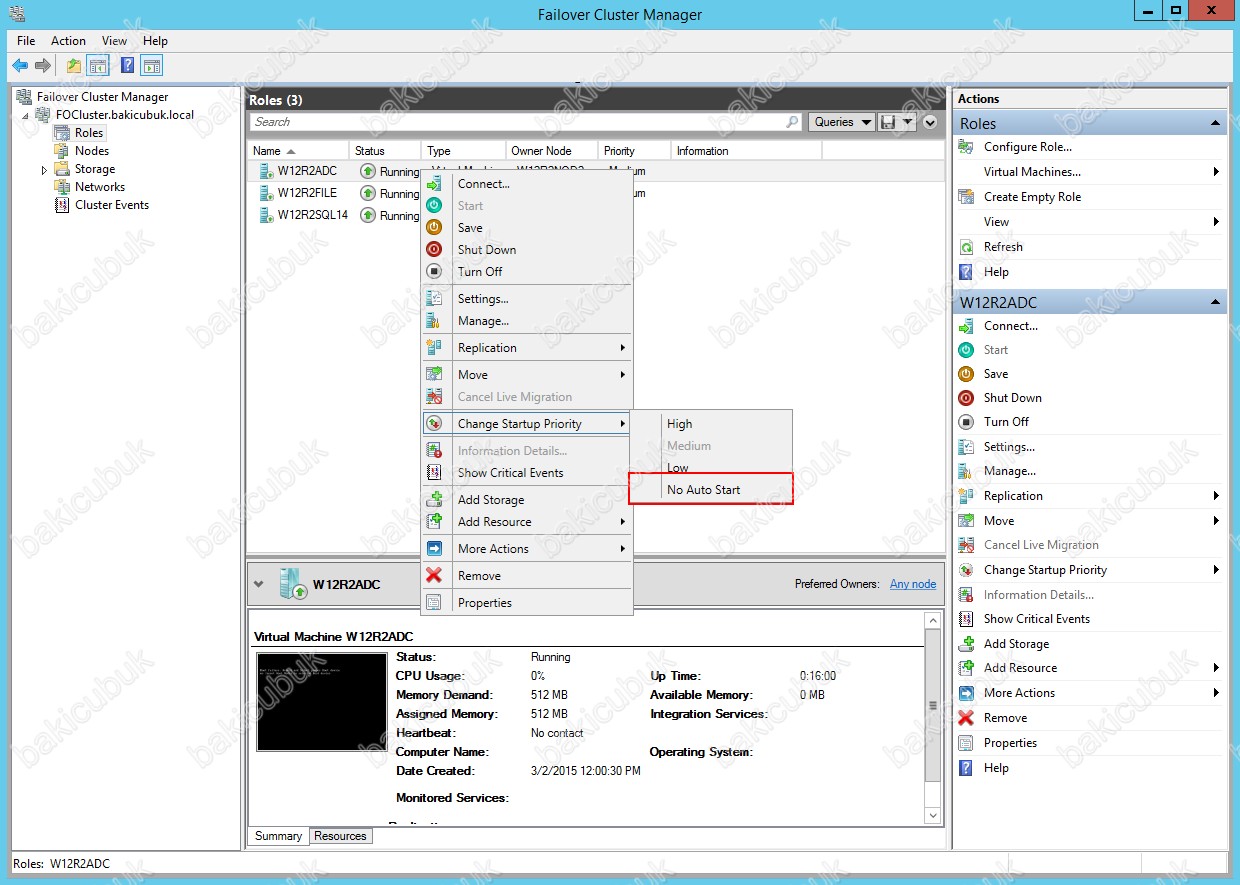
Task: Collapse the W12R2ADC details pane chevron
Action: (259, 584)
